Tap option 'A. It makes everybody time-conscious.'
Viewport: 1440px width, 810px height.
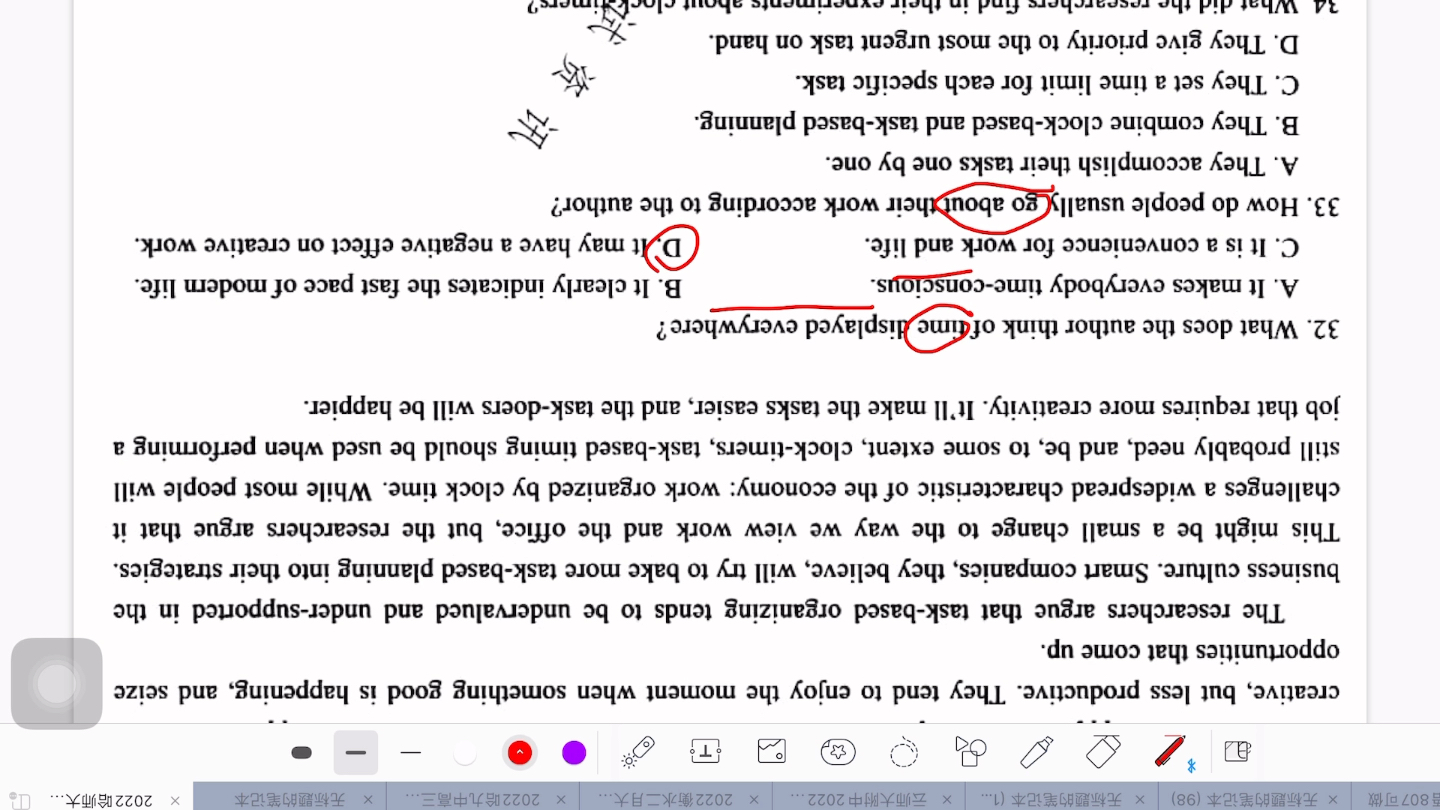(1085, 286)
